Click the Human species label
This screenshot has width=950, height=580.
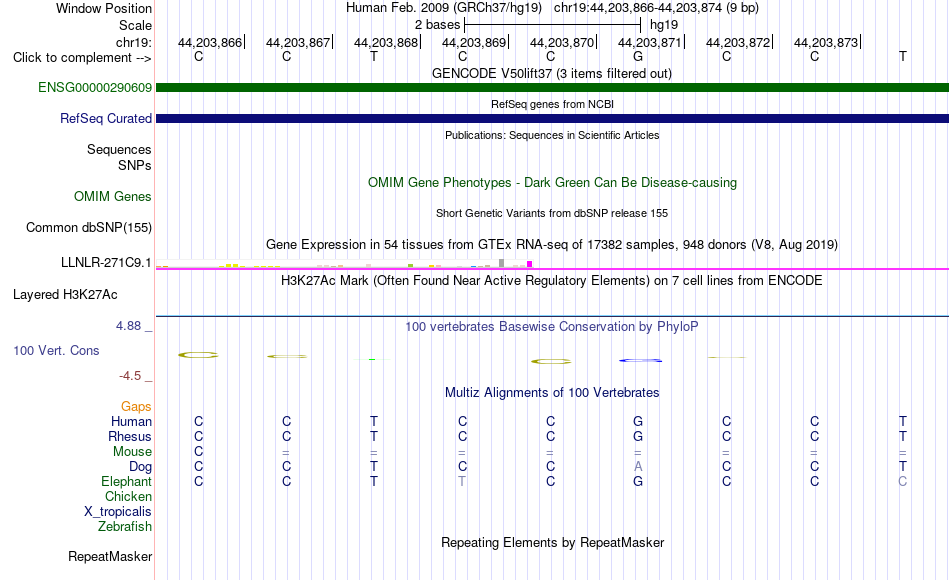[x=131, y=421]
